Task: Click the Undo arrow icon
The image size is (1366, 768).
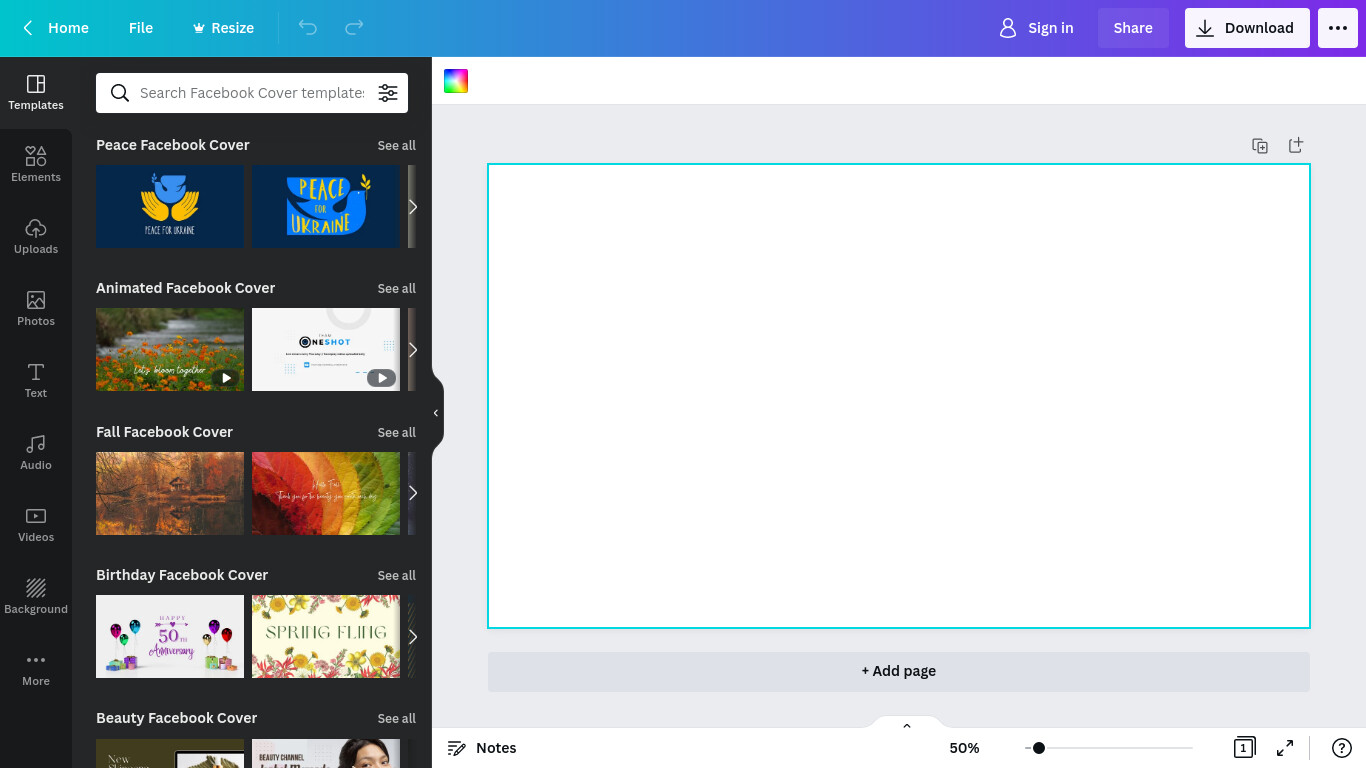Action: (308, 28)
